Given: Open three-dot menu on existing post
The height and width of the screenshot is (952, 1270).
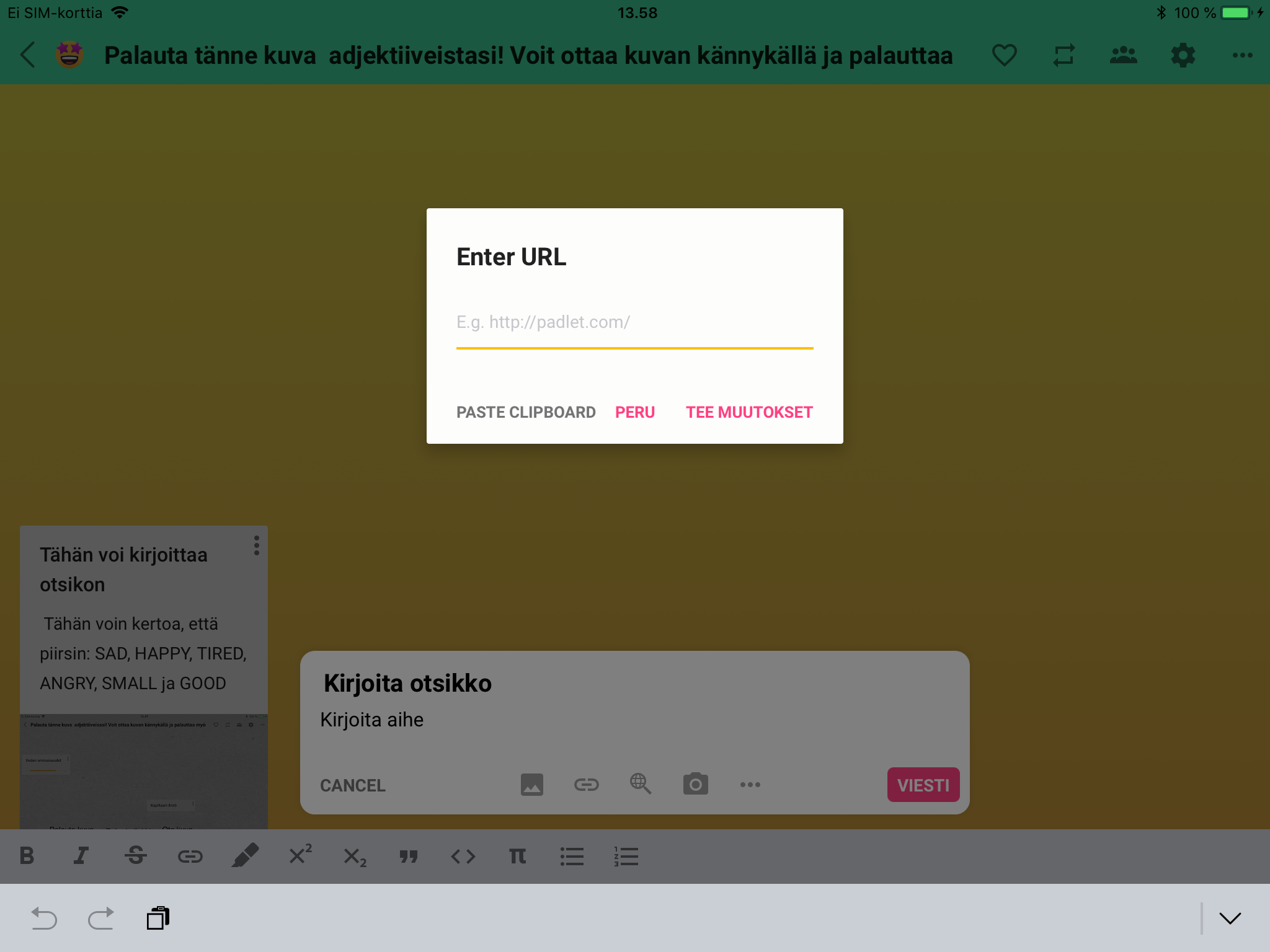Looking at the screenshot, I should (x=256, y=545).
